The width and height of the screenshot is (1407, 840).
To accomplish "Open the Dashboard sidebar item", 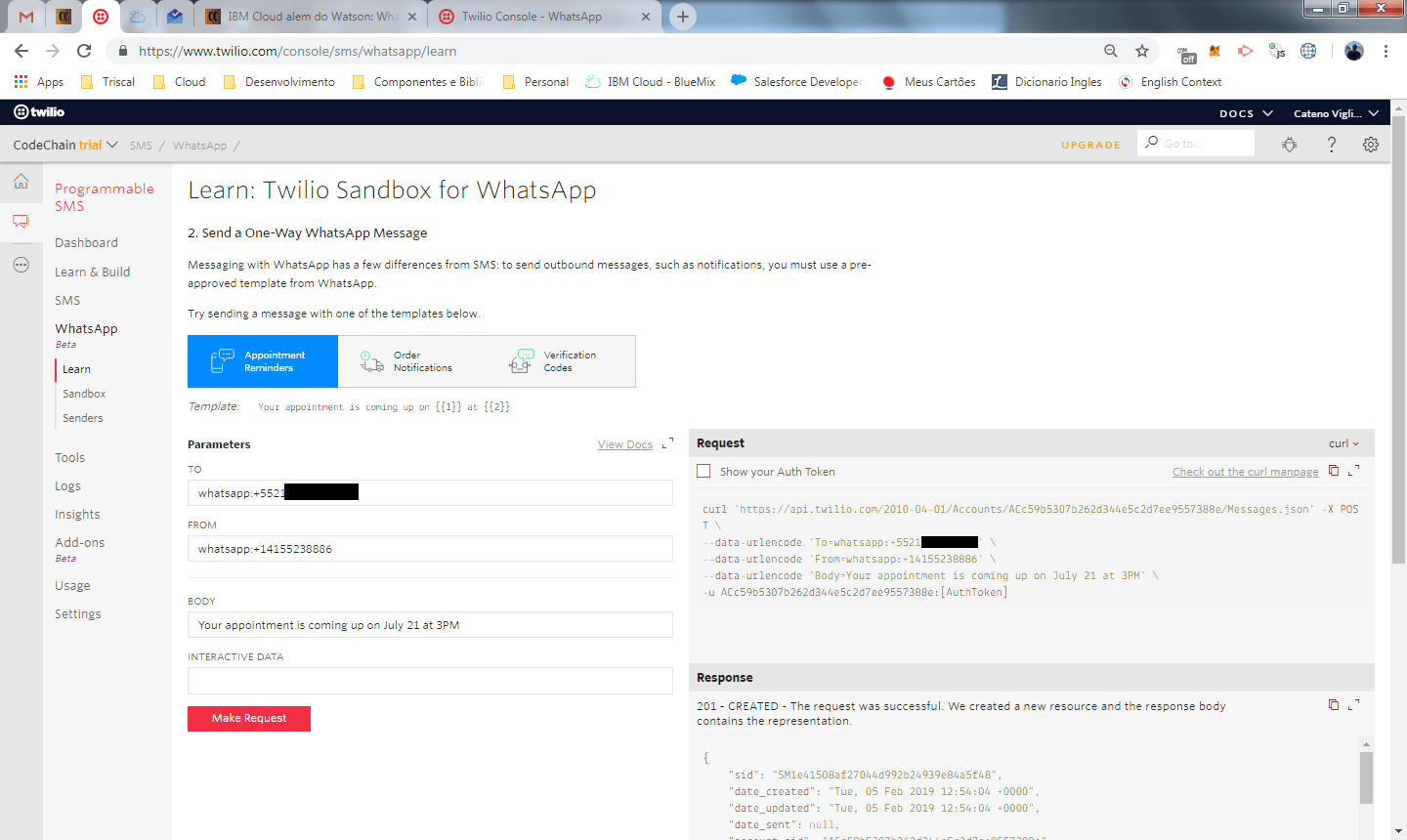I will [86, 242].
